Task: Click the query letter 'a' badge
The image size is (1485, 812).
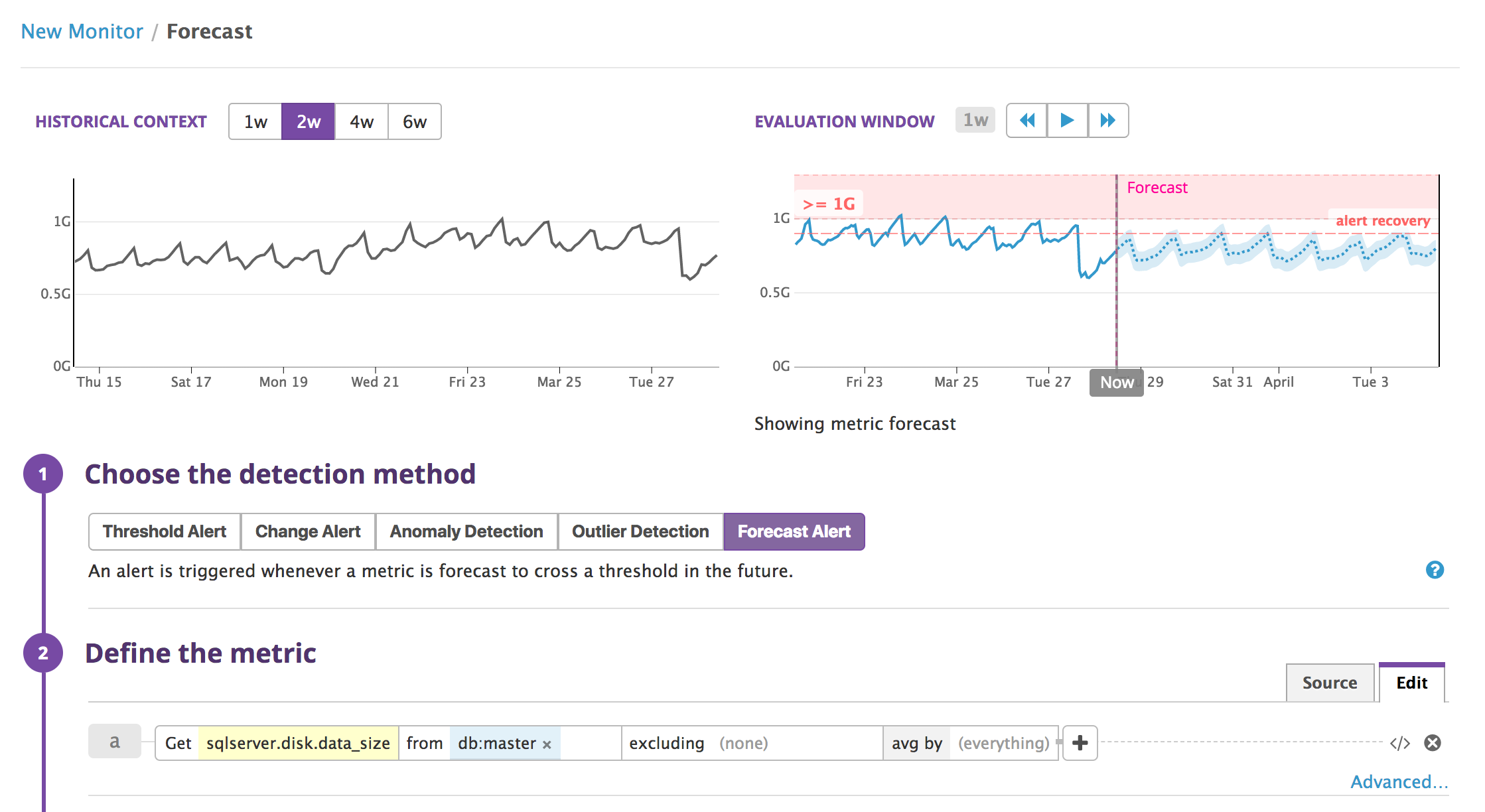Action: (115, 742)
